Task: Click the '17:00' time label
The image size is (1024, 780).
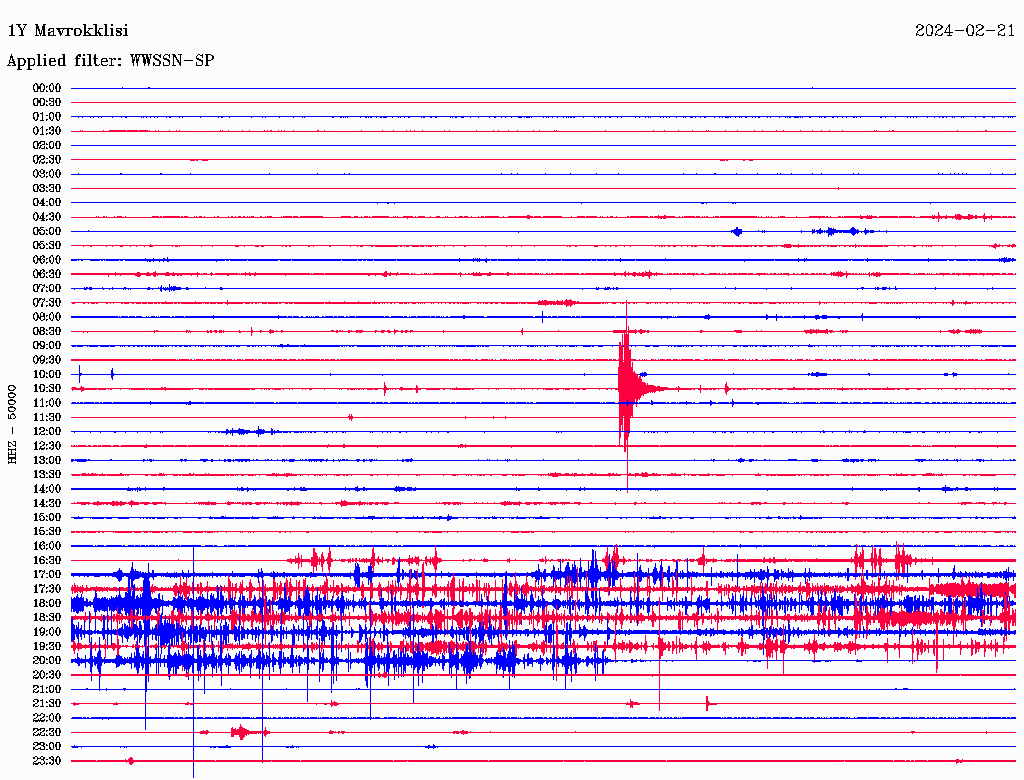Action: 46,574
